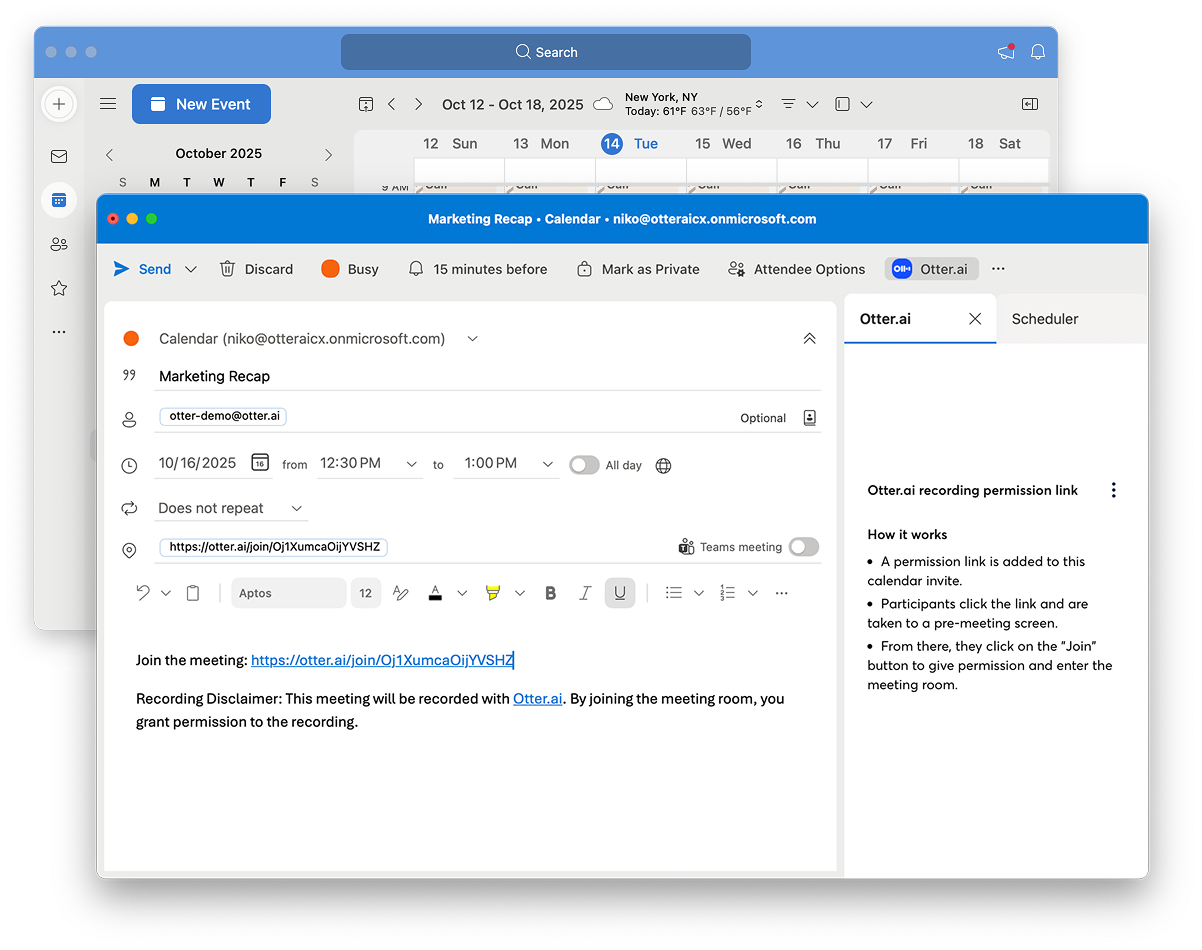Toggle the All day switch
This screenshot has height=950, width=1202.
pyautogui.click(x=584, y=465)
